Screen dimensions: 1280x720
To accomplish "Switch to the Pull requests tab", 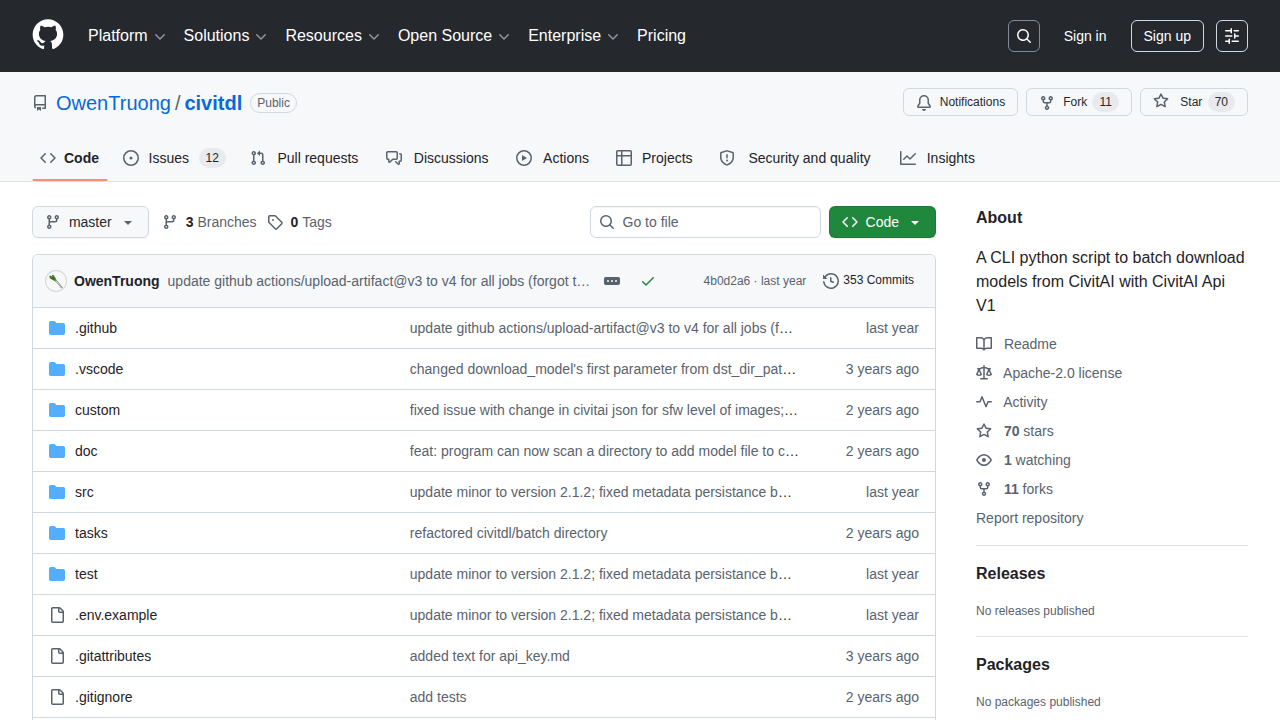I will pos(304,158).
